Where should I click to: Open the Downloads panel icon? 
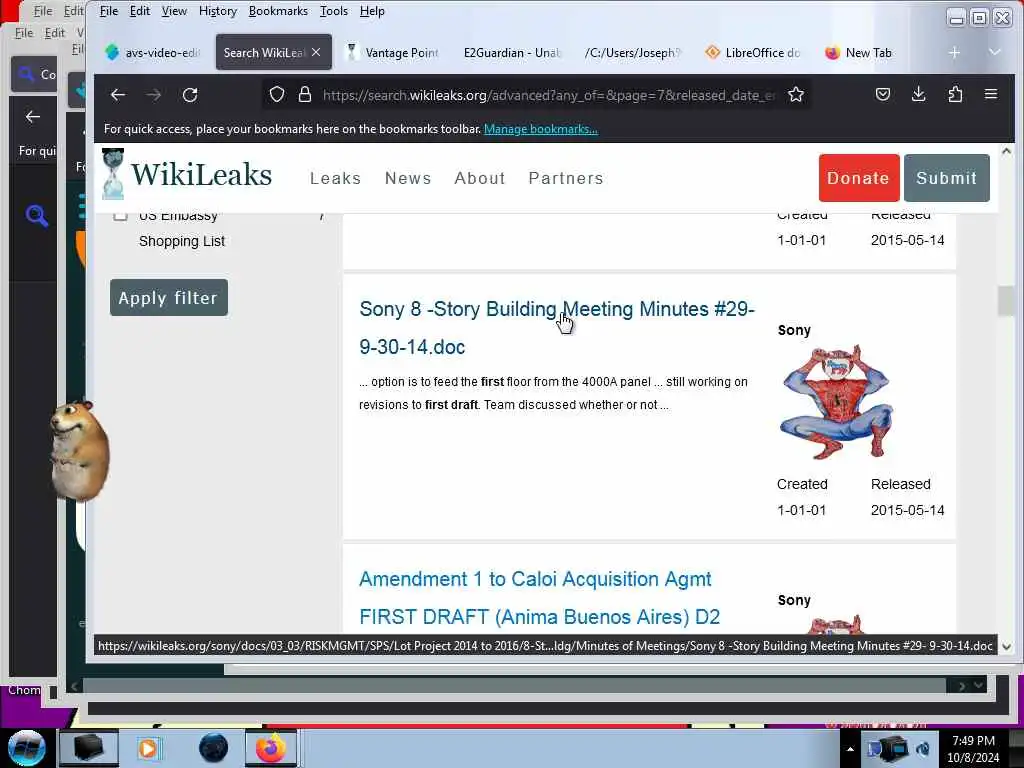pyautogui.click(x=918, y=95)
